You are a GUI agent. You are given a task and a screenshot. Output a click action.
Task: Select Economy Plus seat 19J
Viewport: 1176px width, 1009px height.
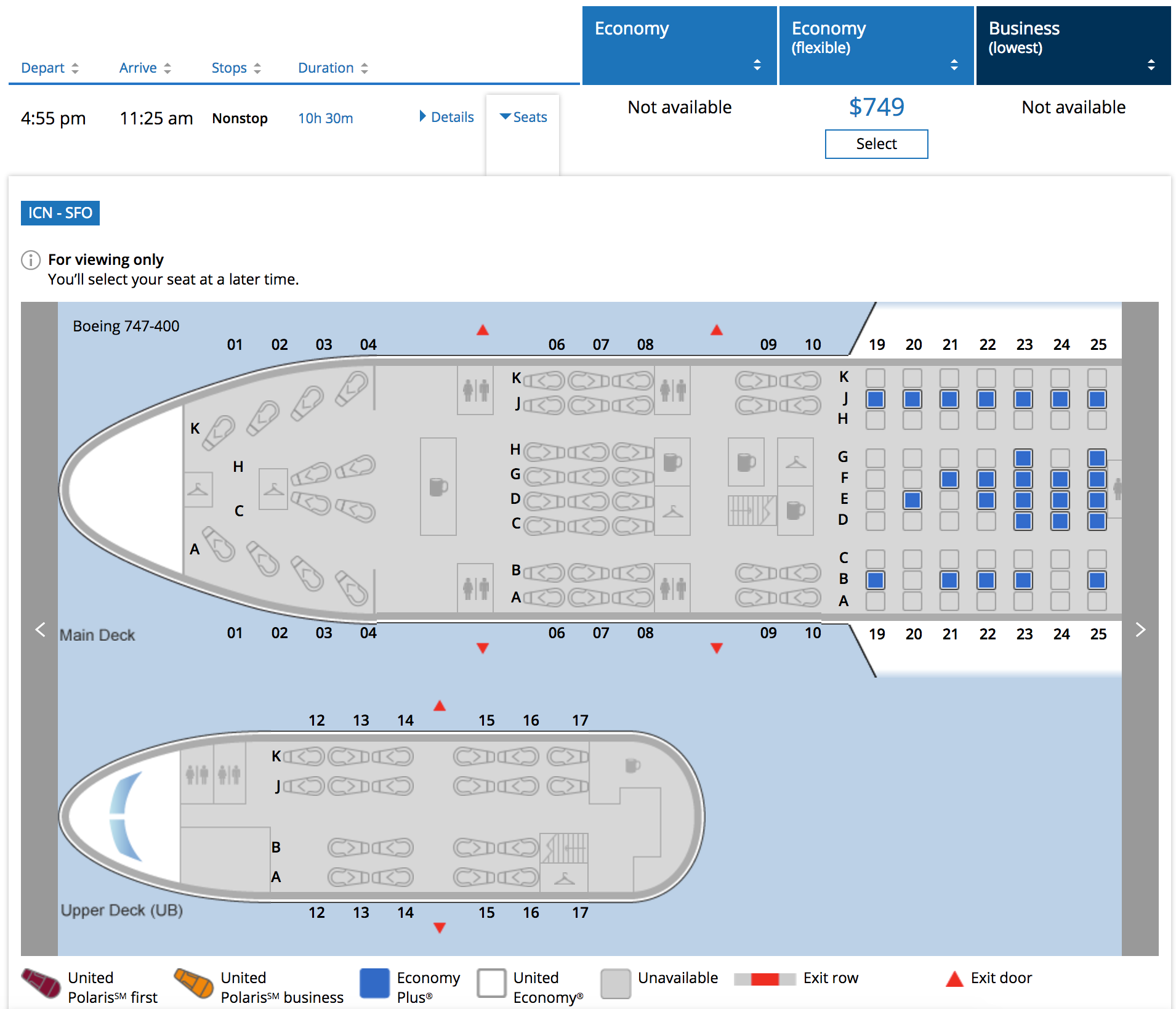(x=876, y=399)
